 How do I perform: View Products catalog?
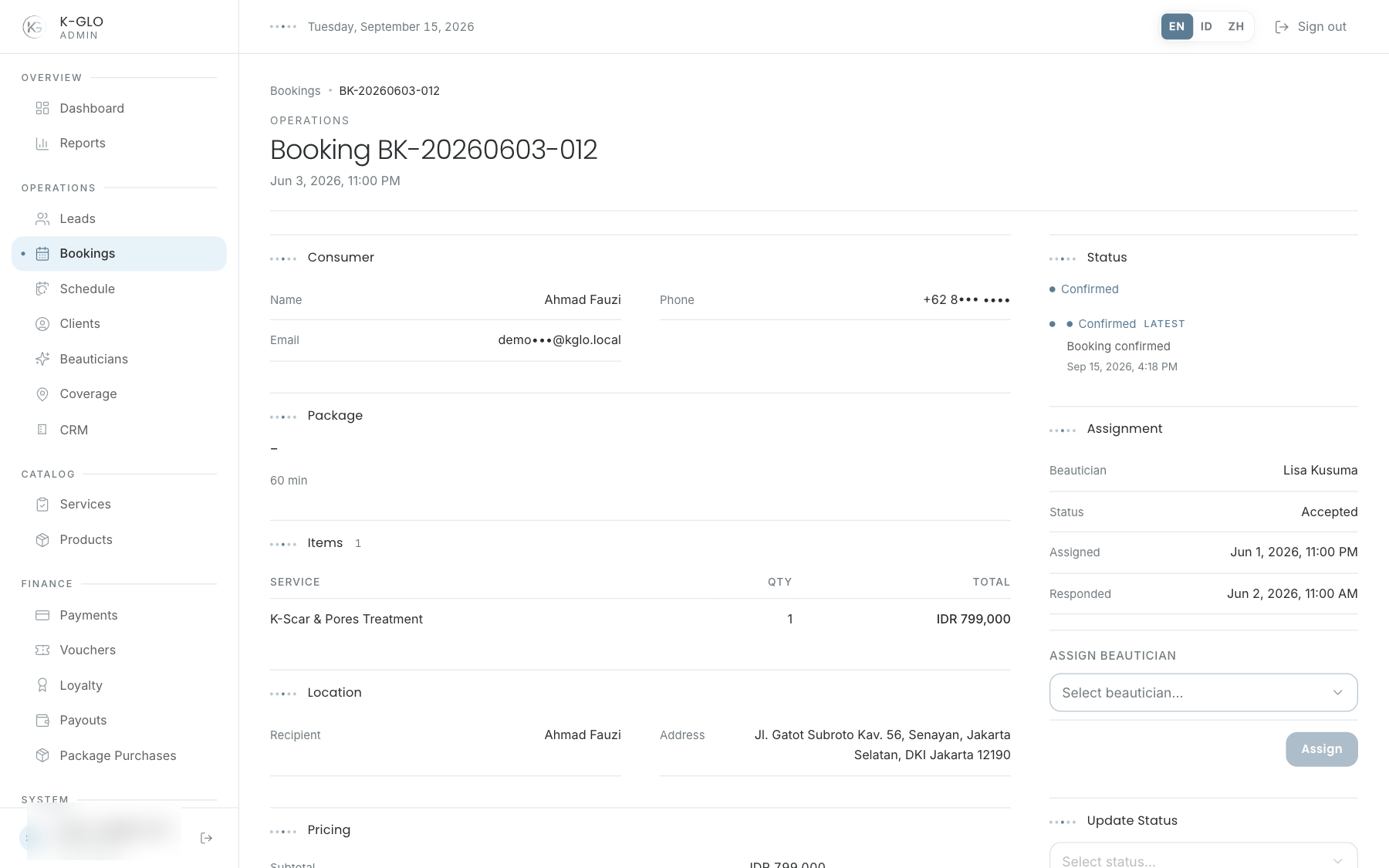tap(119, 540)
